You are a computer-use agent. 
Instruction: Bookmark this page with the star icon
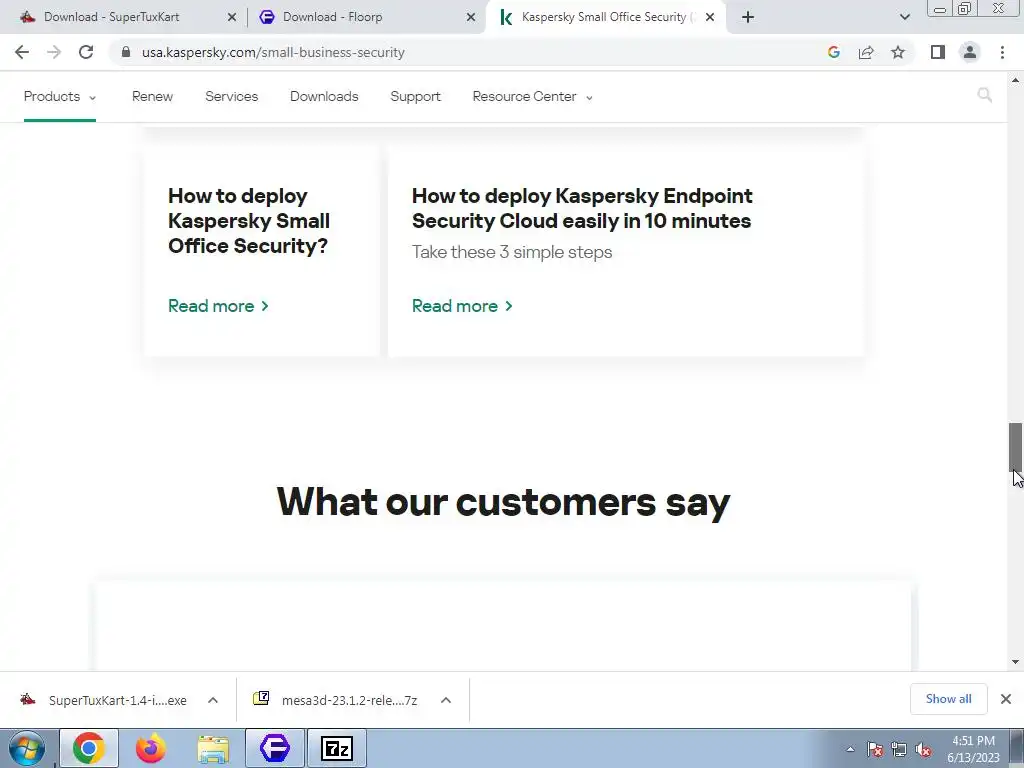click(898, 52)
